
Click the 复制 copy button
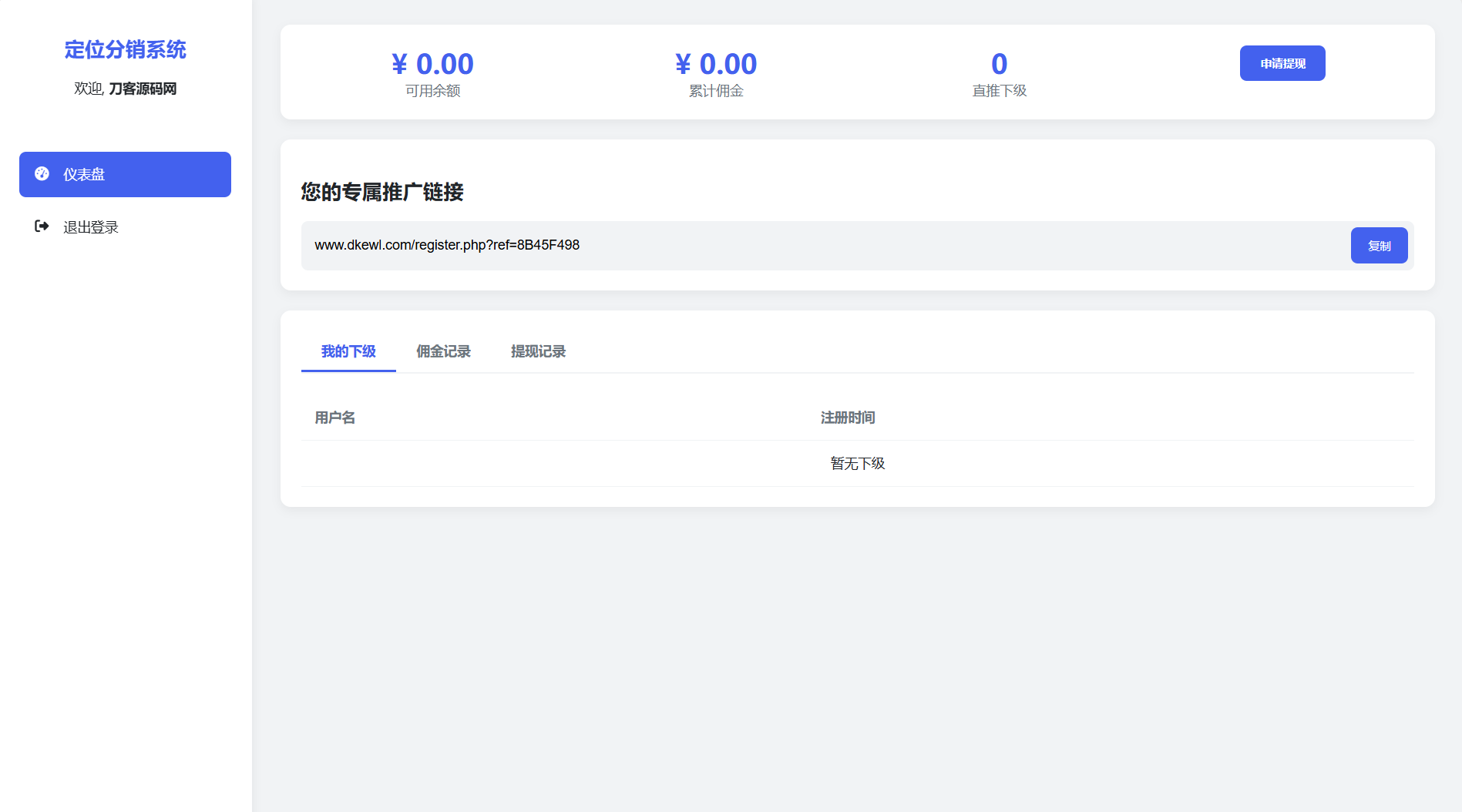click(x=1379, y=245)
